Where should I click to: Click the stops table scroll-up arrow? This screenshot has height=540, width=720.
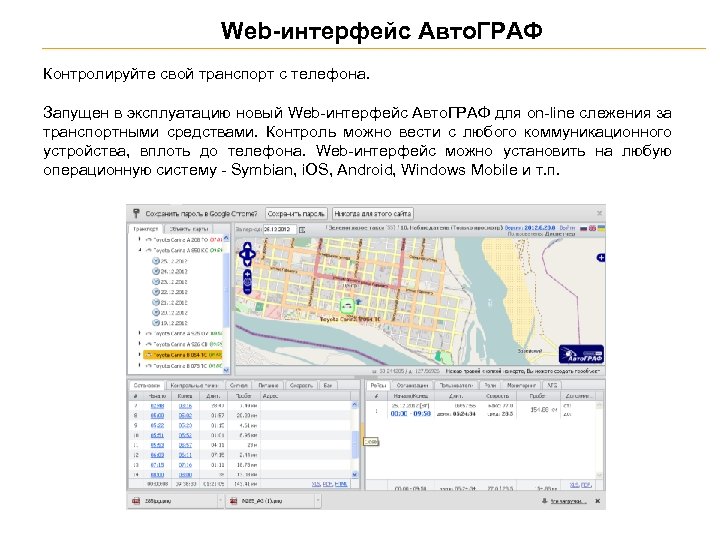(x=354, y=405)
